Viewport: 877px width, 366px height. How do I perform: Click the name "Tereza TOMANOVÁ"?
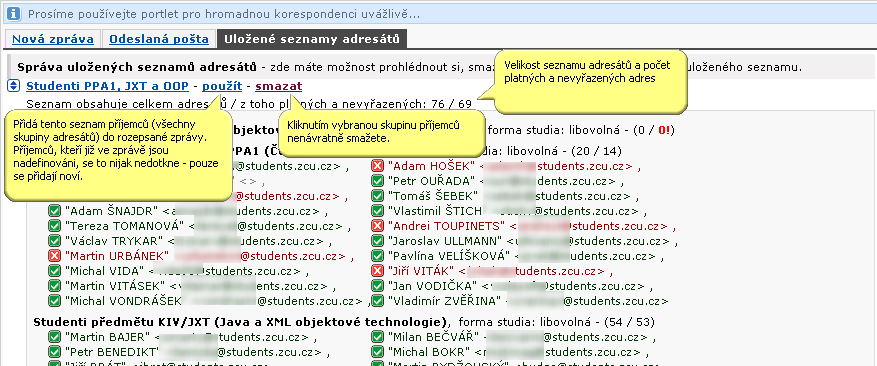[124, 226]
